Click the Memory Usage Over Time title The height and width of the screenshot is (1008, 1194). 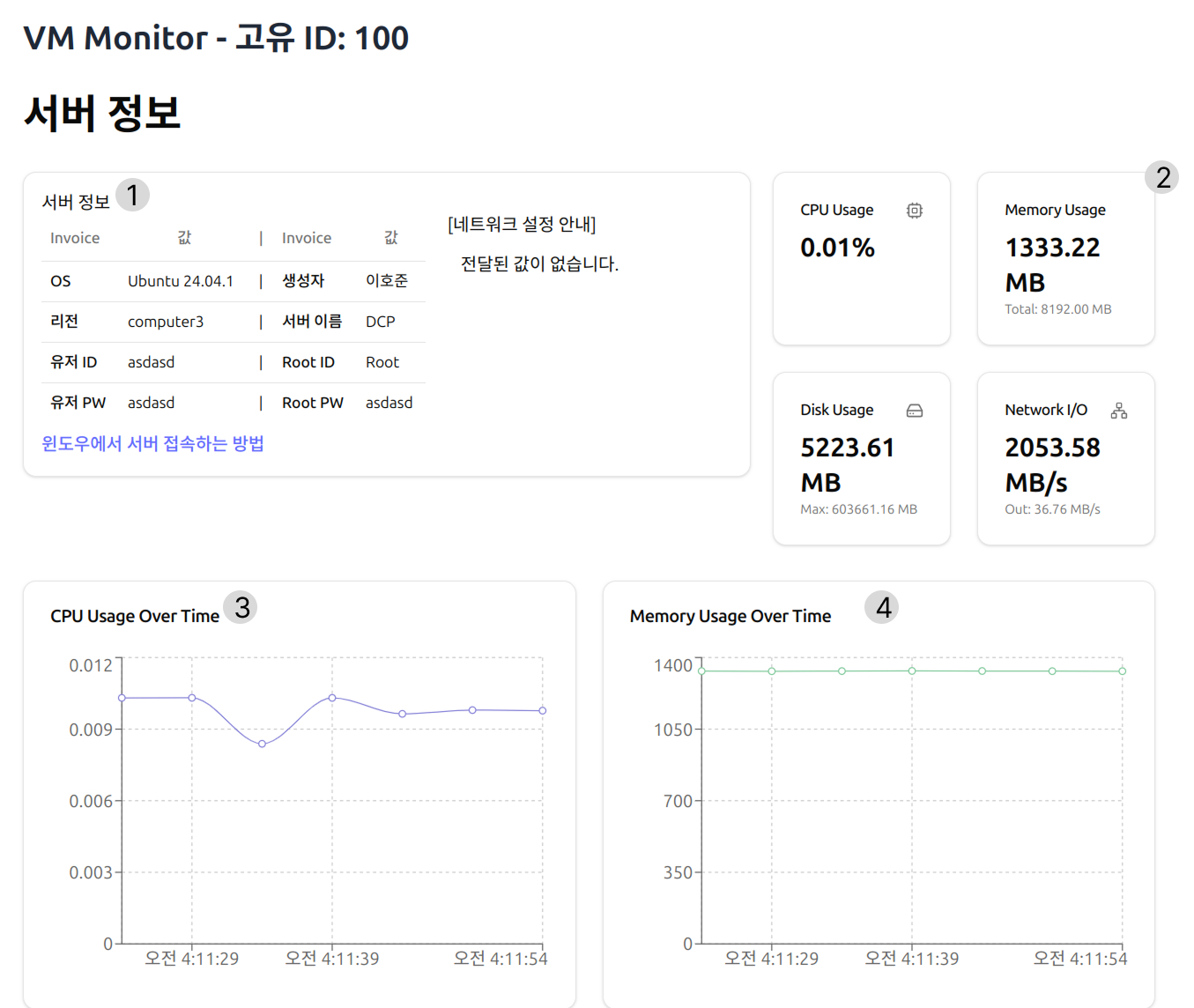(x=730, y=616)
